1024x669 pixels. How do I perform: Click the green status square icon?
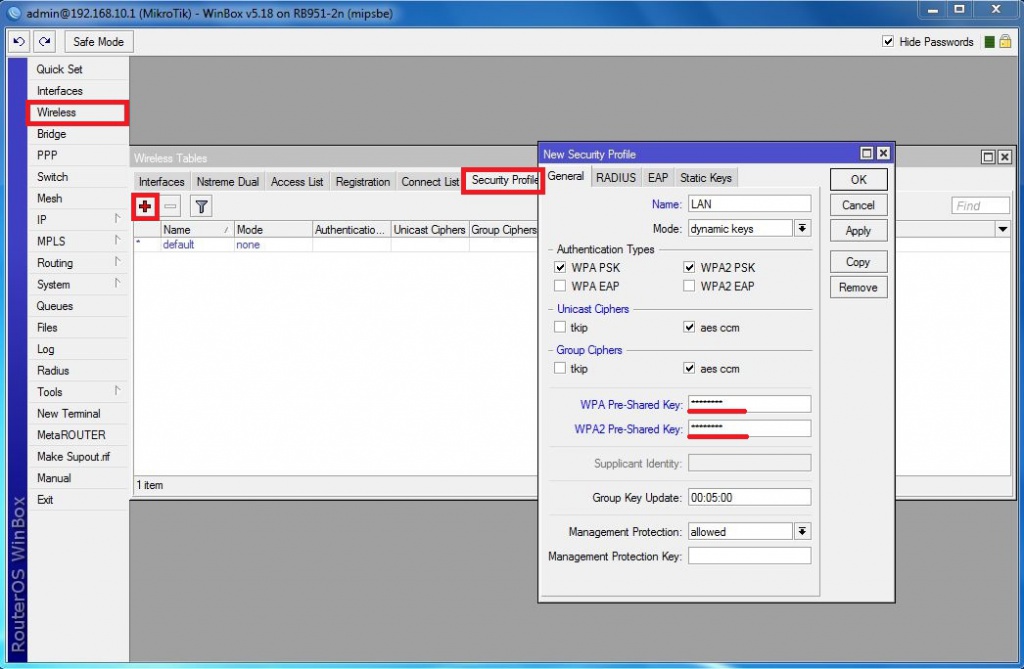pos(990,42)
